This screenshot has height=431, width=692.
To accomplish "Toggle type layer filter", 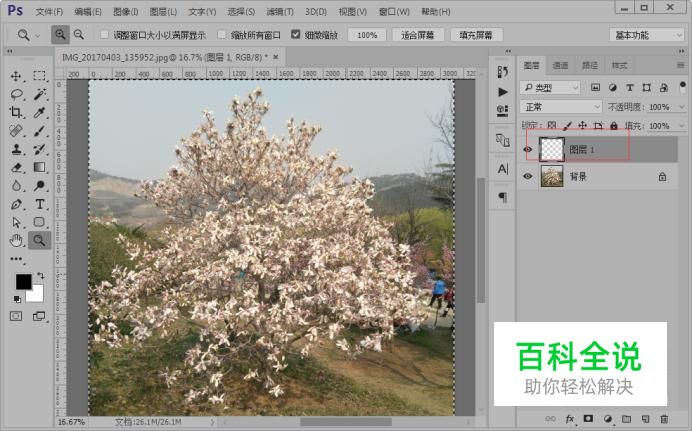I will pyautogui.click(x=630, y=87).
